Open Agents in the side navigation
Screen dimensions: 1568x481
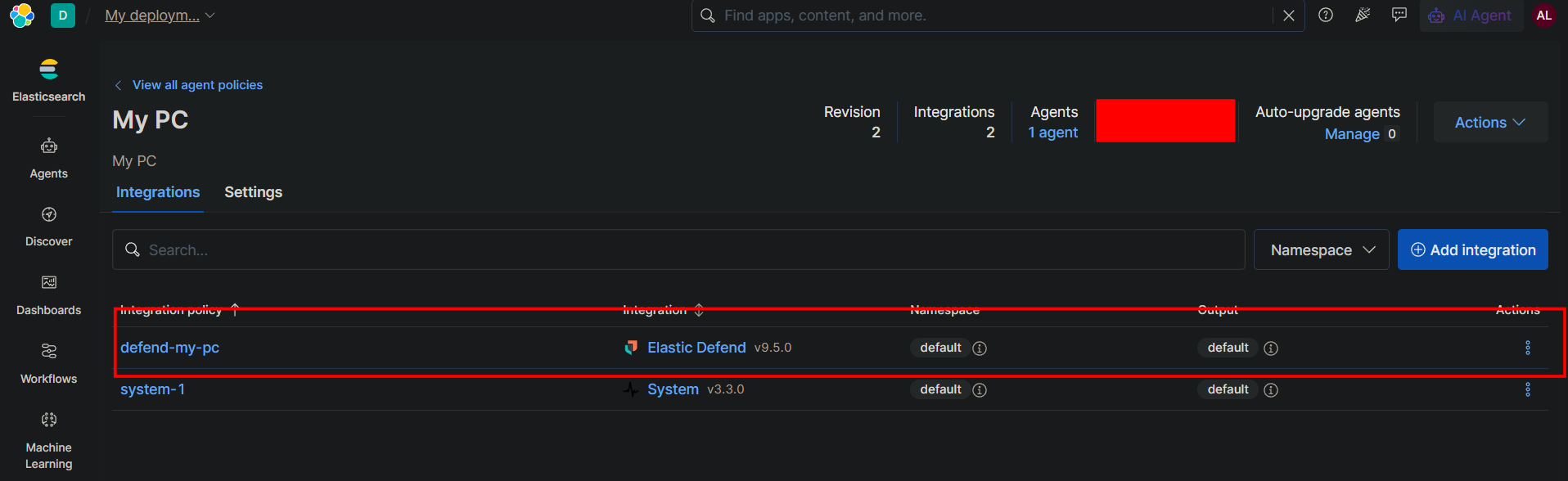click(x=49, y=159)
